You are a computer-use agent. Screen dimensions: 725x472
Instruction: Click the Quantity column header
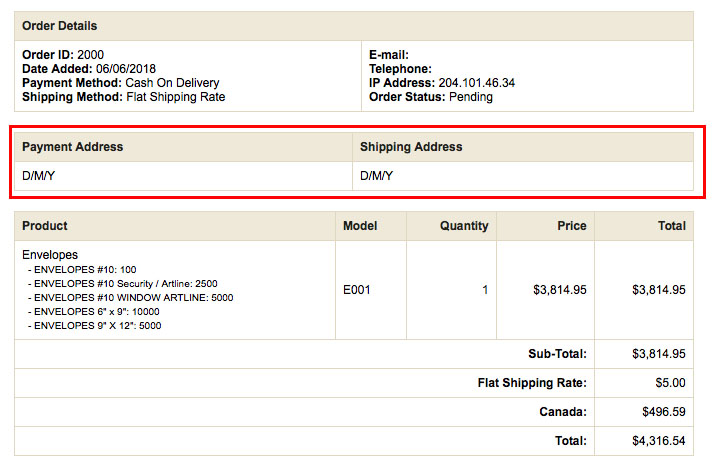coord(464,226)
